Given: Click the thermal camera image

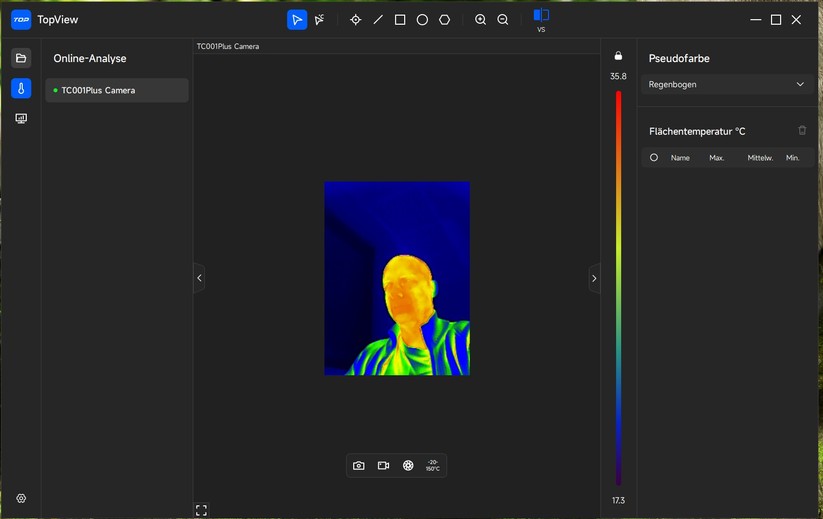Looking at the screenshot, I should pos(397,278).
